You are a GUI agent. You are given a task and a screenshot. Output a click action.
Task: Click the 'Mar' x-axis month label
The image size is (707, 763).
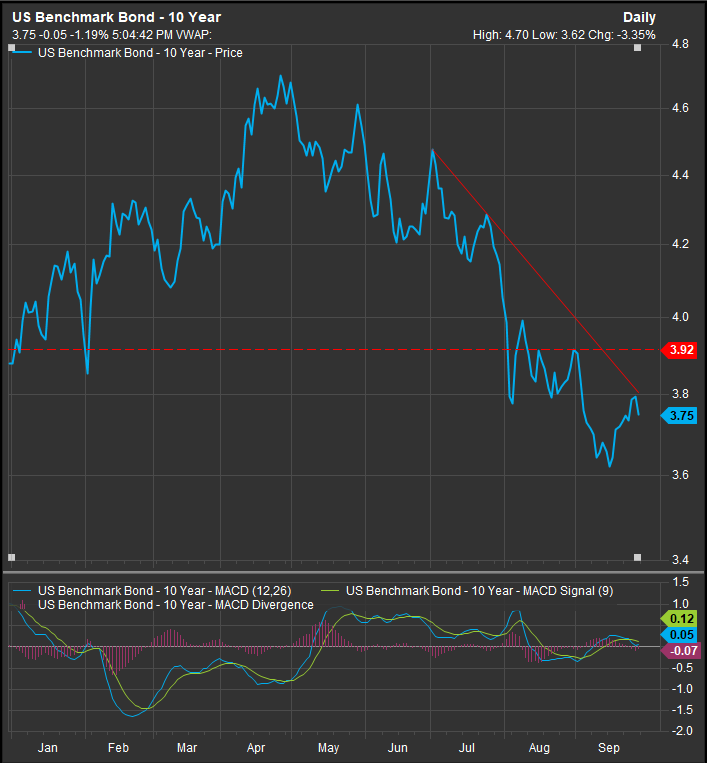click(x=187, y=748)
